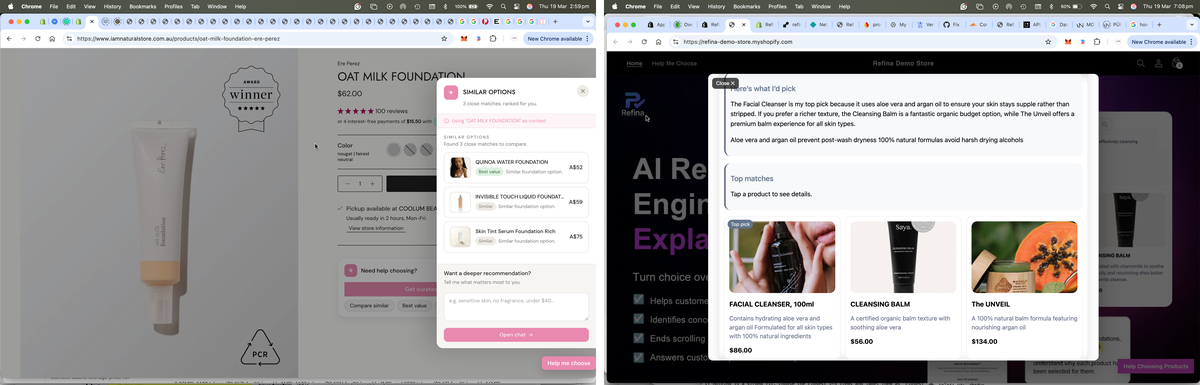Click the Compare similar chip
1200x385 pixels.
click(369, 306)
